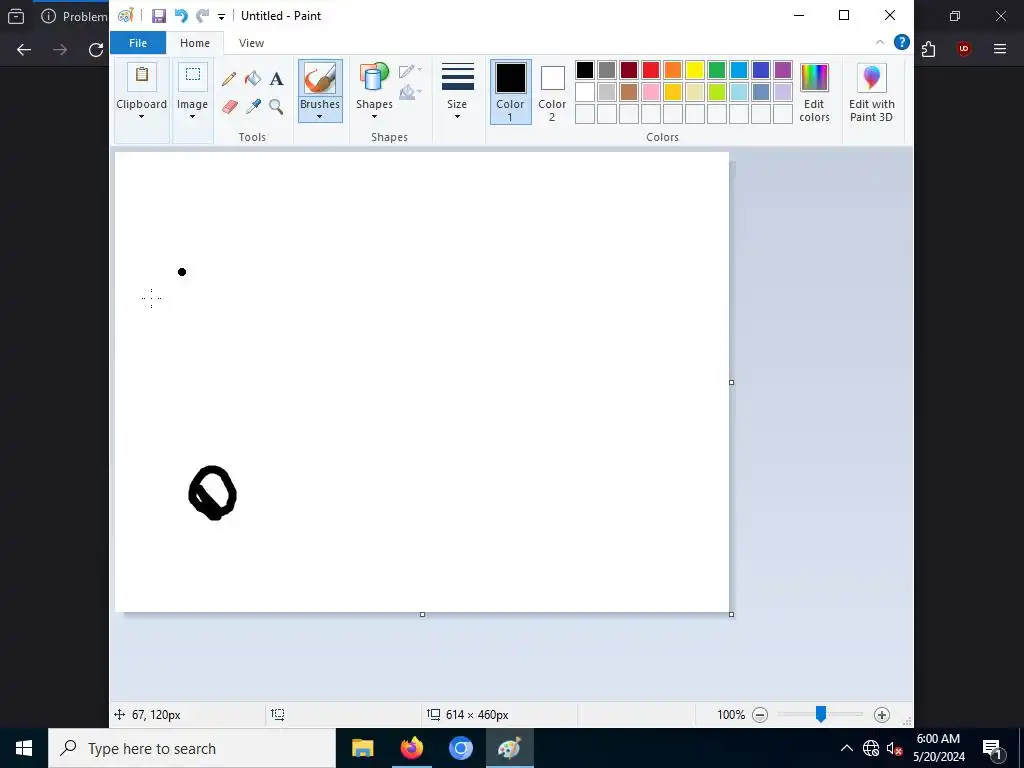Click the canvas bottom-right corner resize handle
The width and height of the screenshot is (1024, 768).
pyautogui.click(x=731, y=615)
